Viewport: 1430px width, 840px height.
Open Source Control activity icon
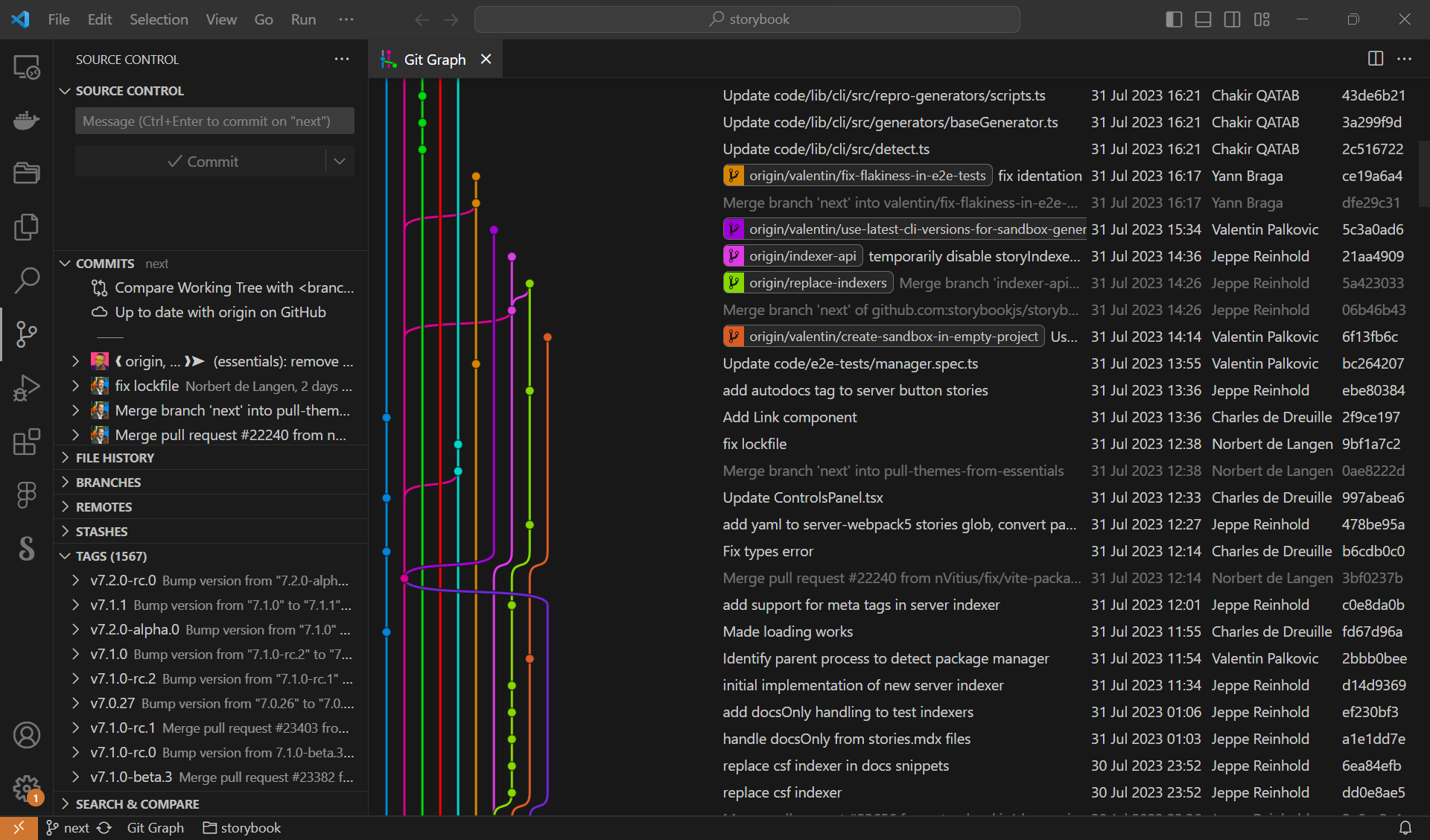coord(27,334)
